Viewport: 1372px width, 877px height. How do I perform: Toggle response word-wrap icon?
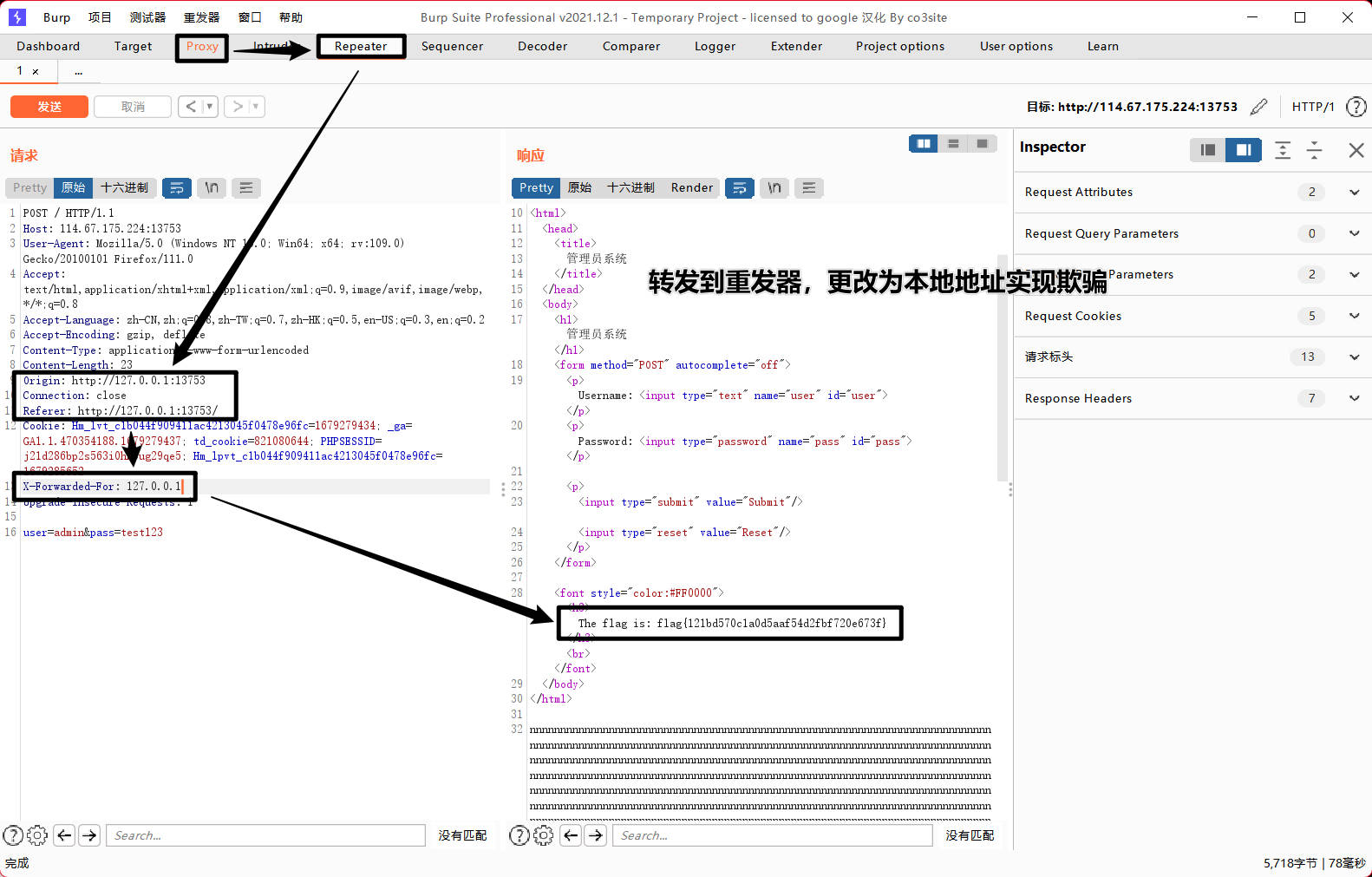(x=739, y=187)
